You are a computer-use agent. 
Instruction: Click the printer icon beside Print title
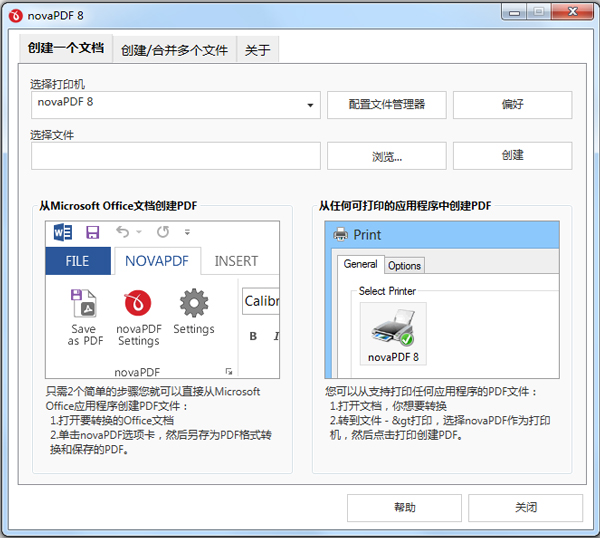click(341, 234)
